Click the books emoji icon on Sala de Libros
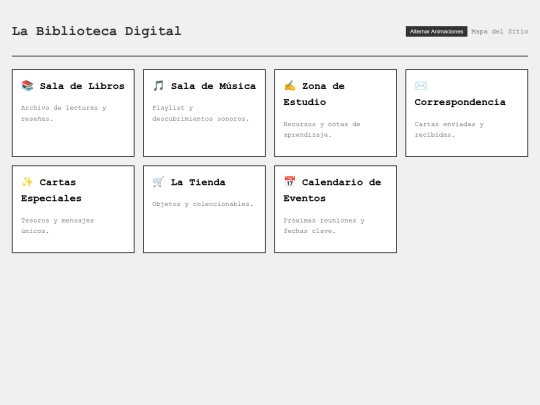Viewport: 540px width, 405px height. coord(27,85)
